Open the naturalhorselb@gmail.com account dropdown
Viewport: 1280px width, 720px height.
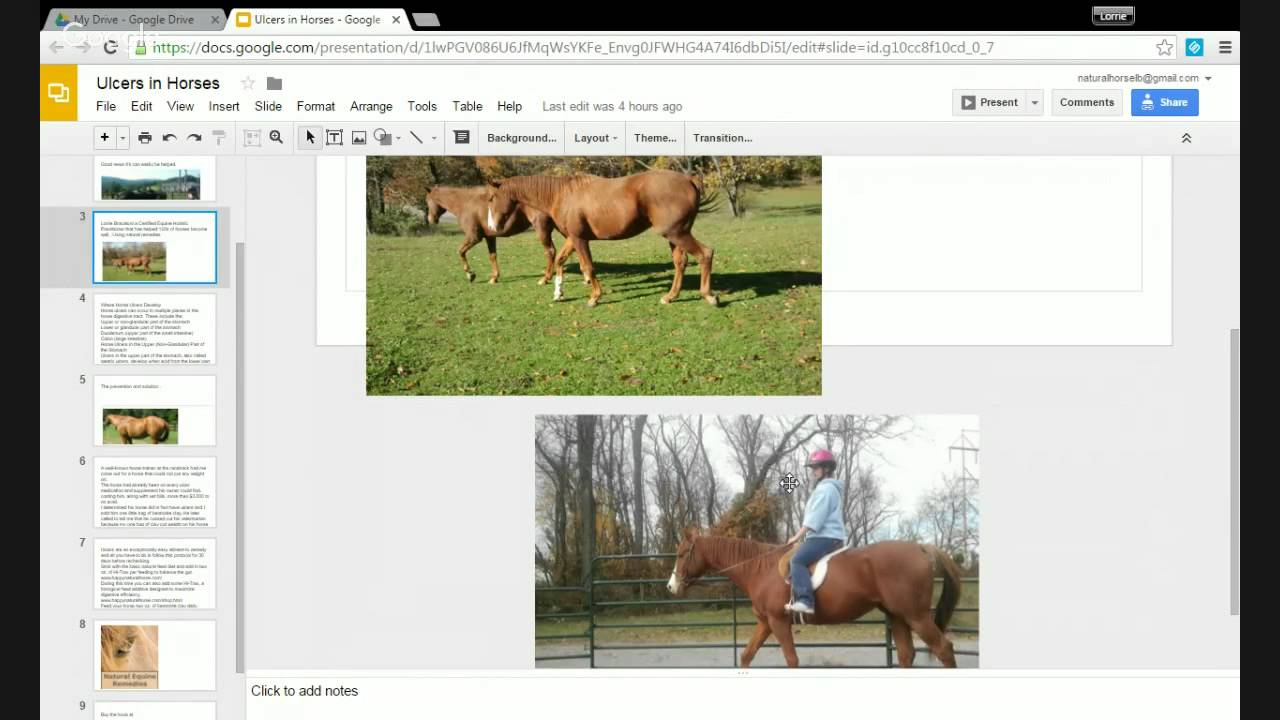click(1144, 78)
